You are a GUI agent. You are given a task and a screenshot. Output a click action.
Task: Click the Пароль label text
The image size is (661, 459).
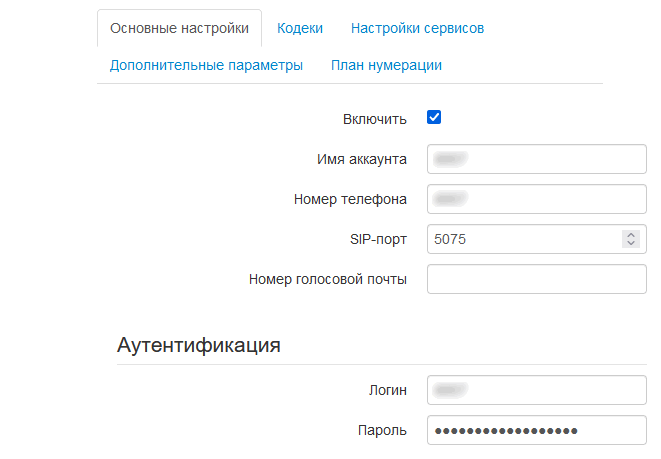tap(382, 430)
